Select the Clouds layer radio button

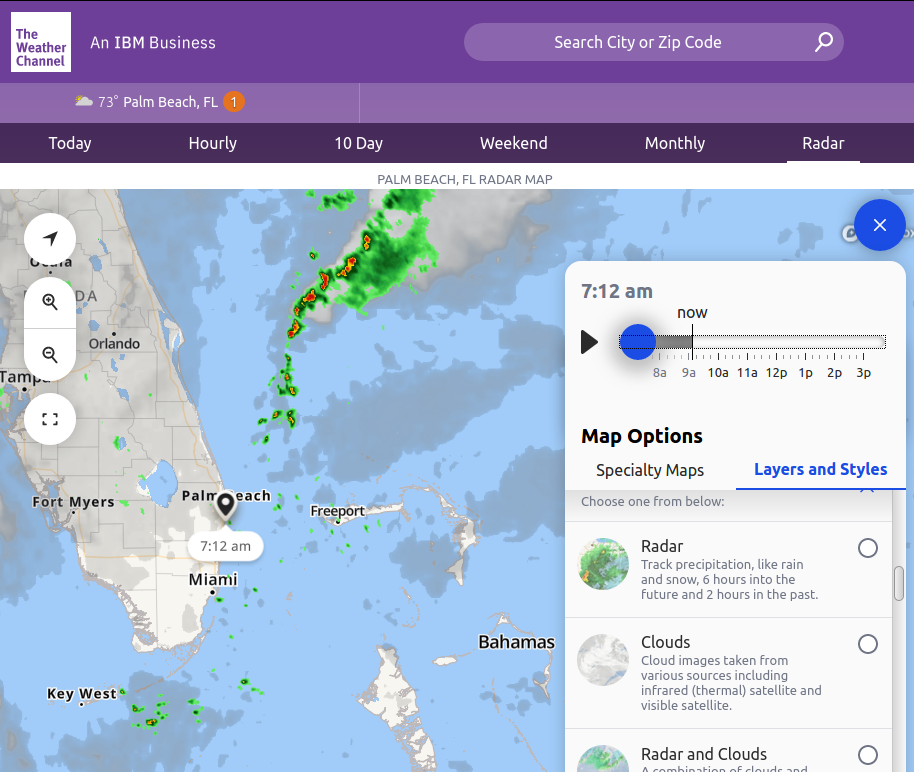[x=867, y=644]
